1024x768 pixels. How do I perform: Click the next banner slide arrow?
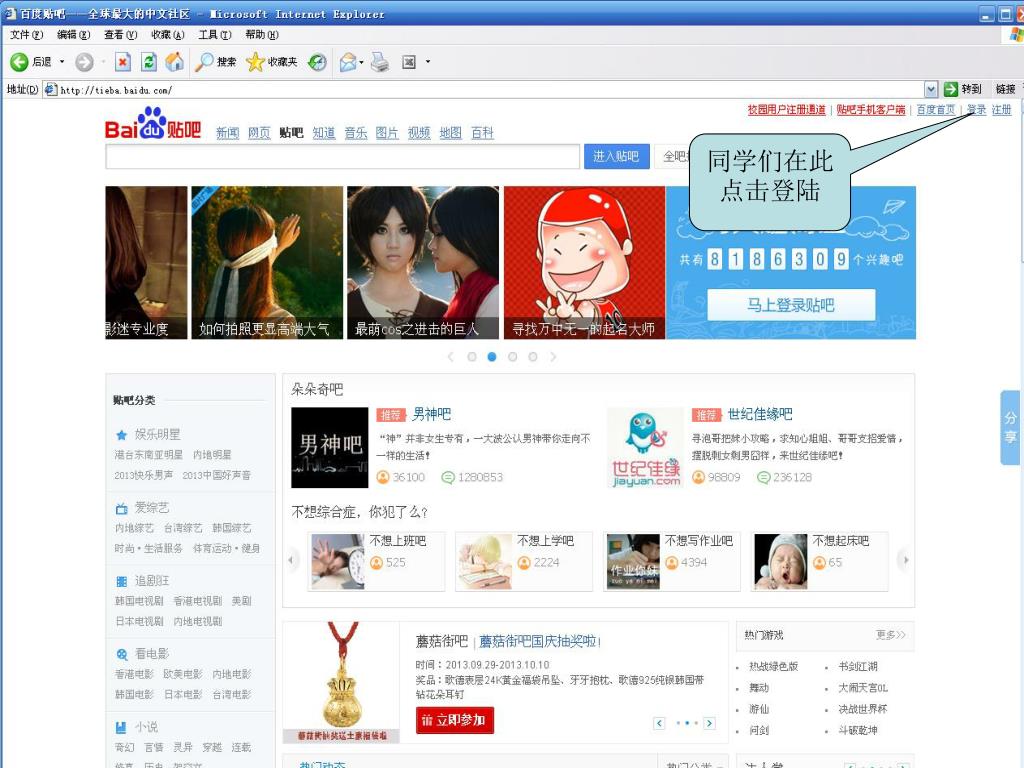(x=553, y=357)
